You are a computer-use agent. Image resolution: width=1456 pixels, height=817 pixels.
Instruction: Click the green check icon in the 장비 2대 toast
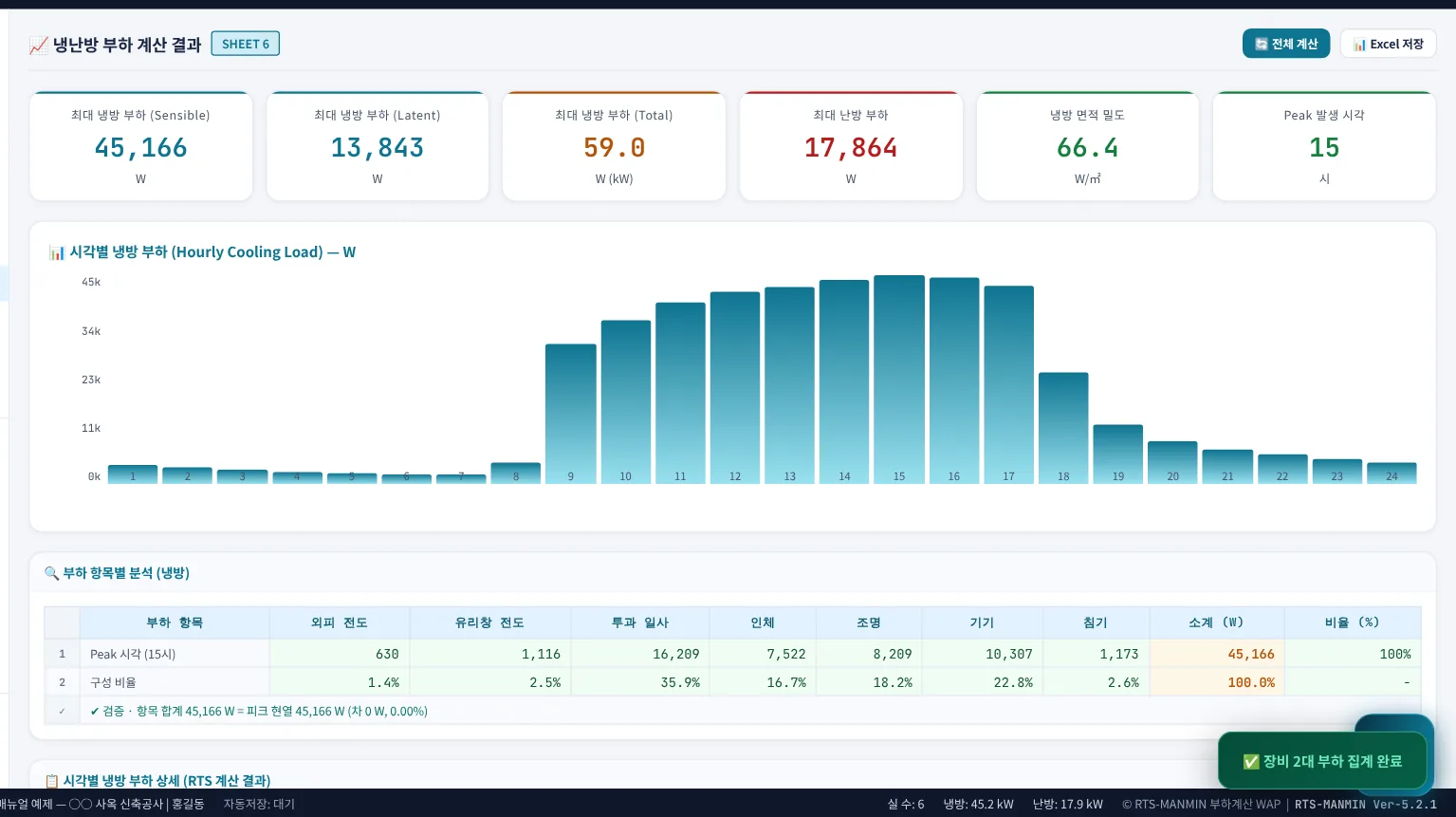coord(1251,761)
